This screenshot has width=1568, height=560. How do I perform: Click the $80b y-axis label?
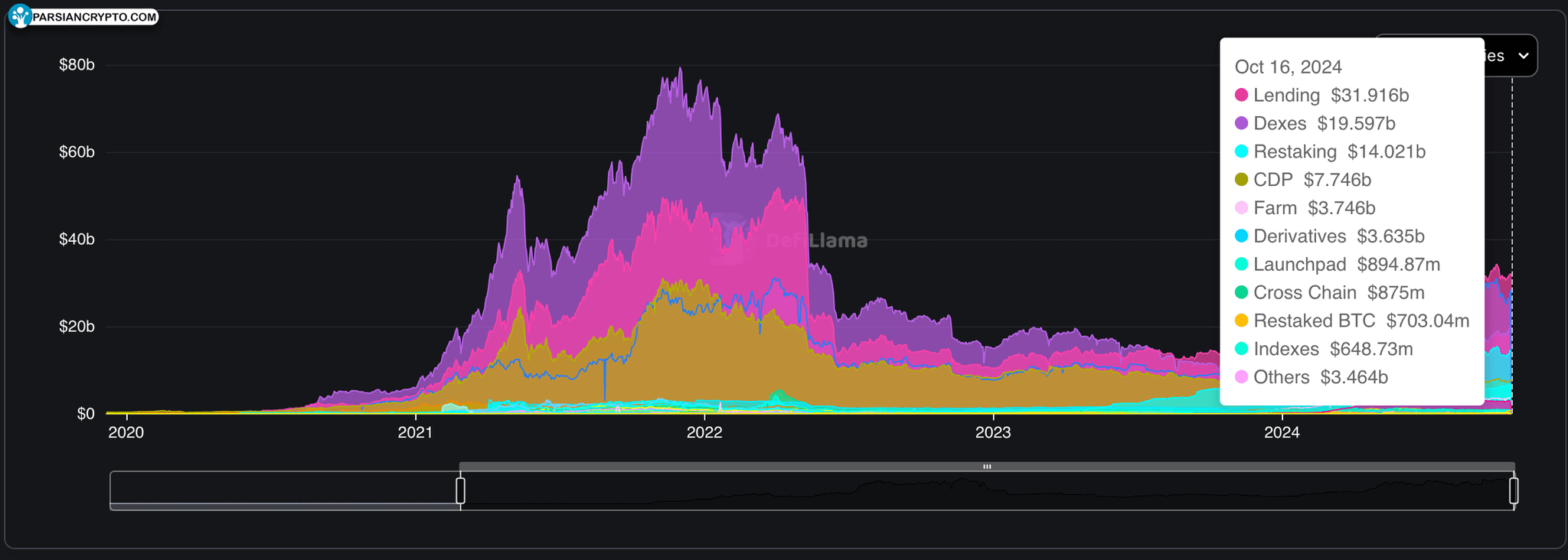coord(77,65)
